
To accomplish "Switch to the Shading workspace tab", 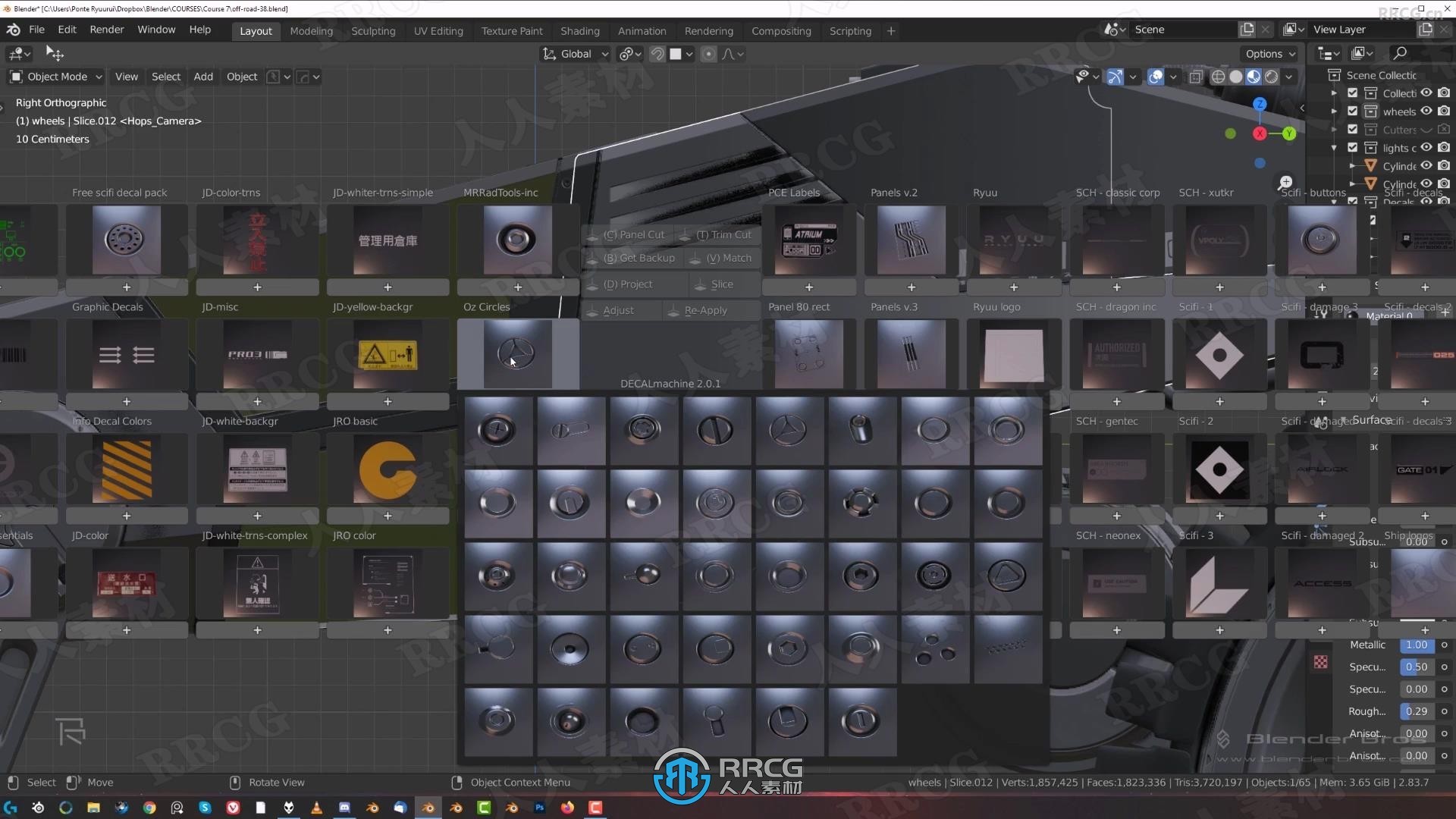I will point(580,31).
